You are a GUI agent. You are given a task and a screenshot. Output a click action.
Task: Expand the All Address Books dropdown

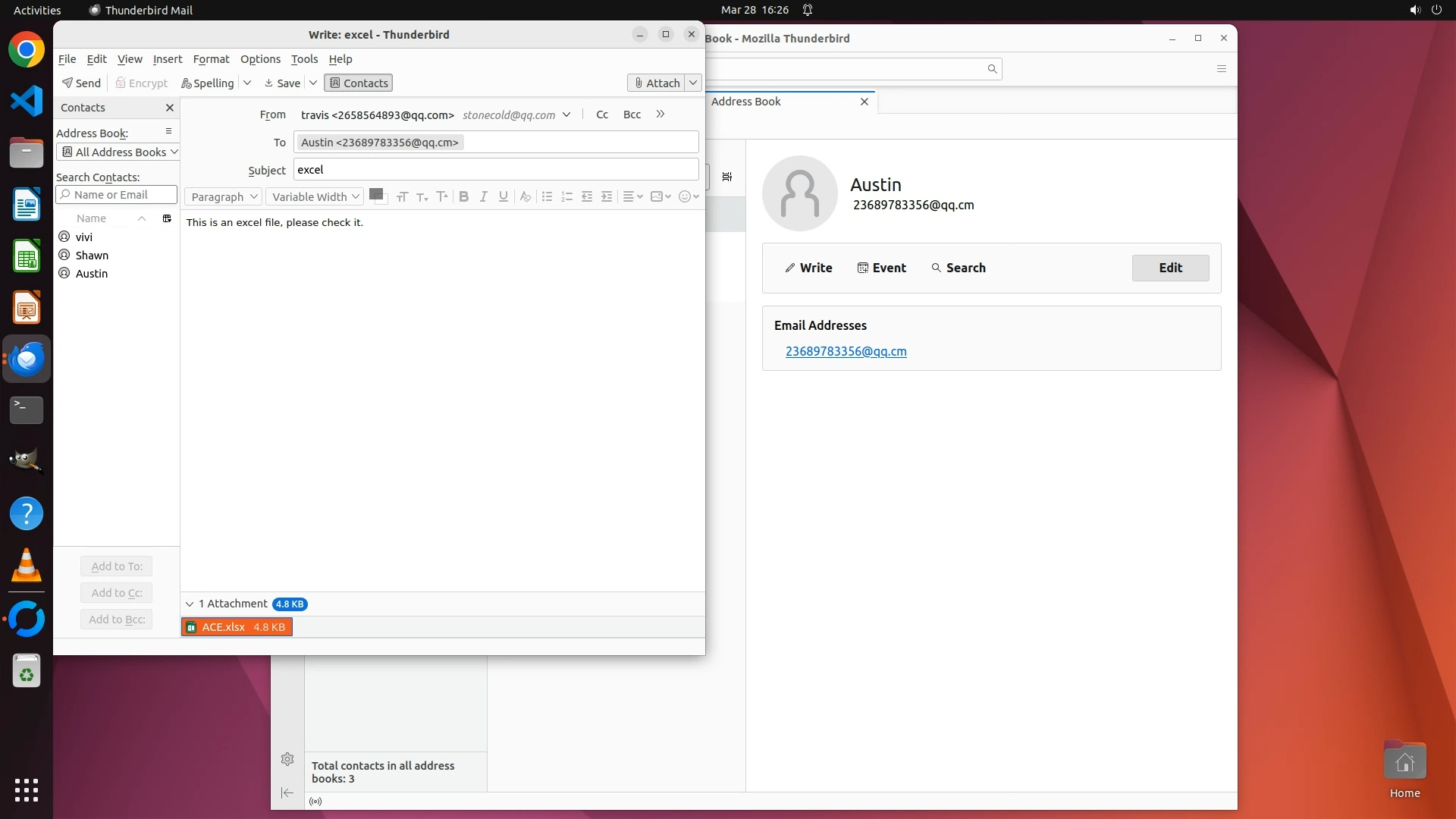[118, 152]
